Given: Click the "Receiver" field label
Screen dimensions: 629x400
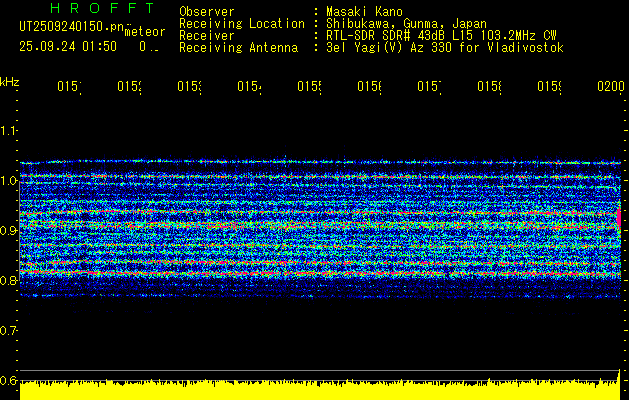Looking at the screenshot, I should (x=207, y=36).
